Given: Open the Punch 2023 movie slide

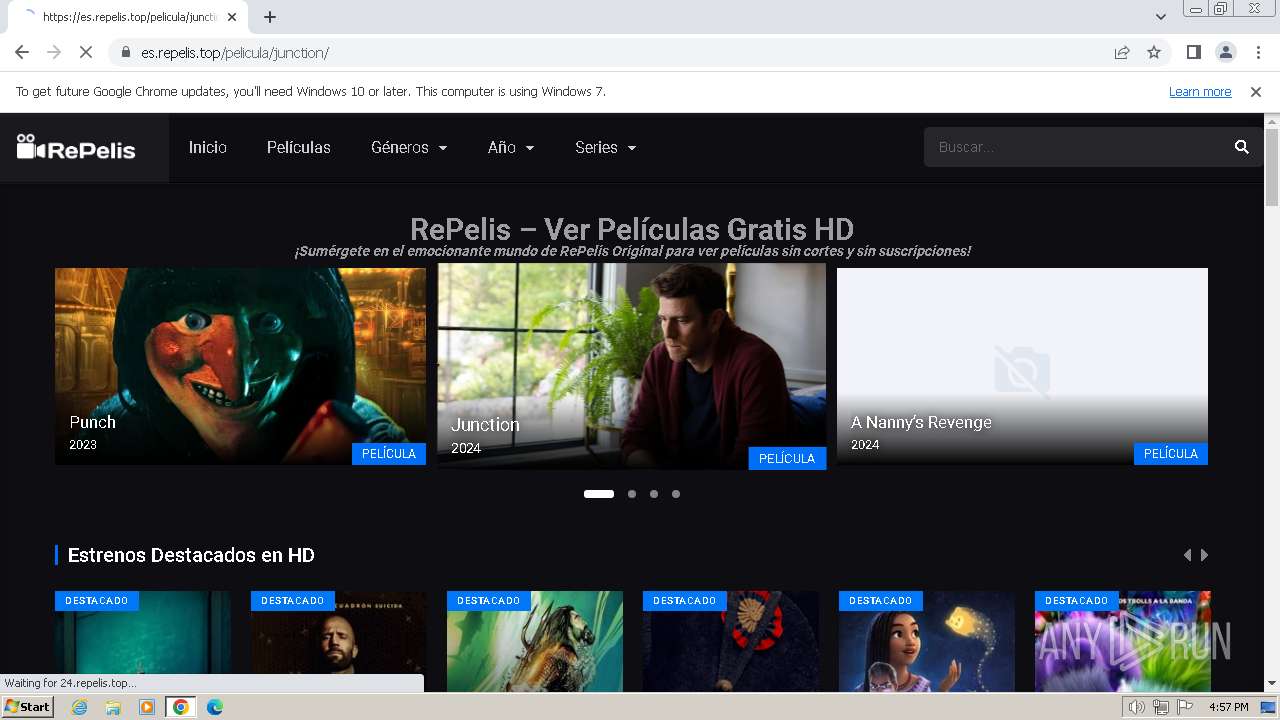Looking at the screenshot, I should tap(240, 366).
